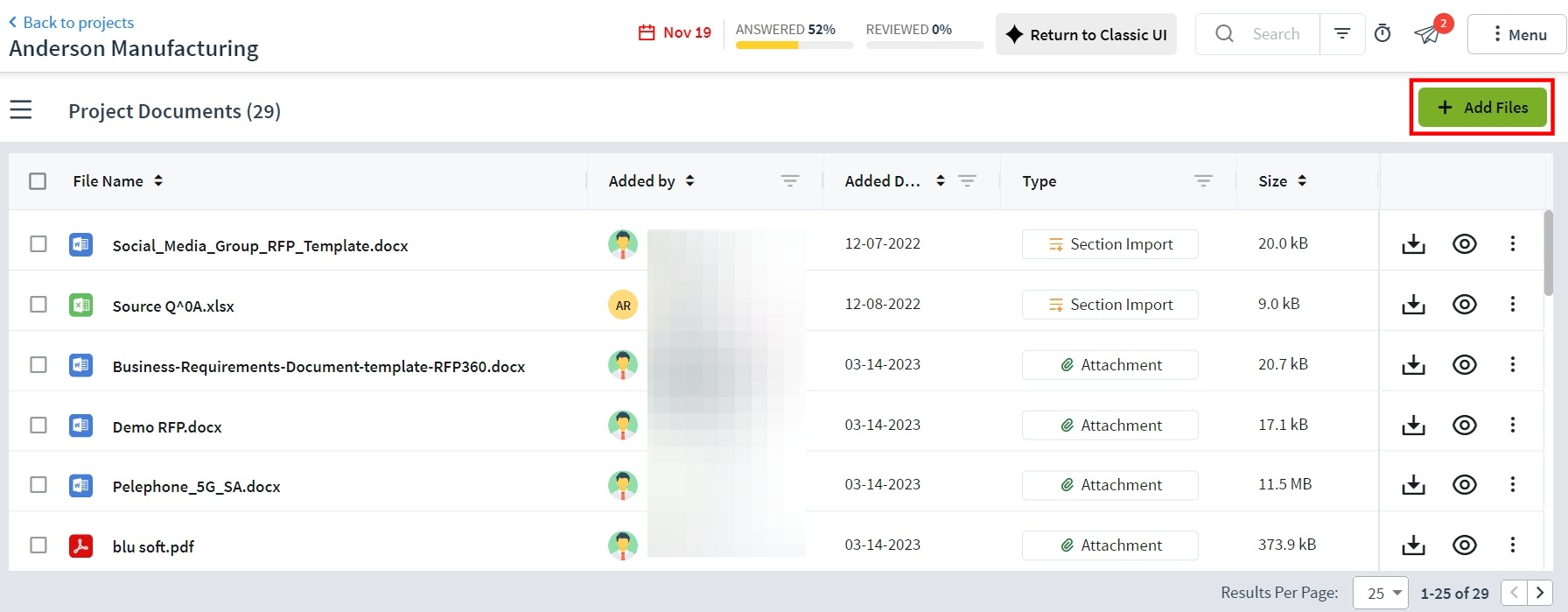
Task: Open more options for Pelephone_5G_SA.docx
Action: pos(1513,485)
